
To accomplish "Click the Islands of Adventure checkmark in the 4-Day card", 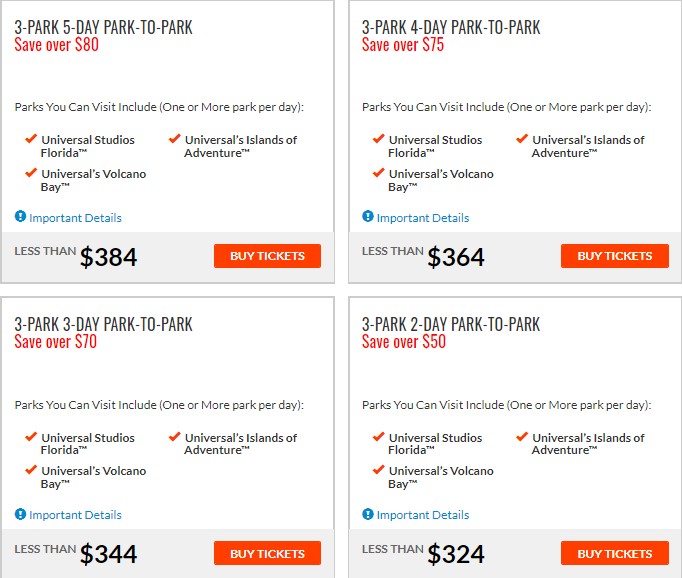I will (x=522, y=139).
